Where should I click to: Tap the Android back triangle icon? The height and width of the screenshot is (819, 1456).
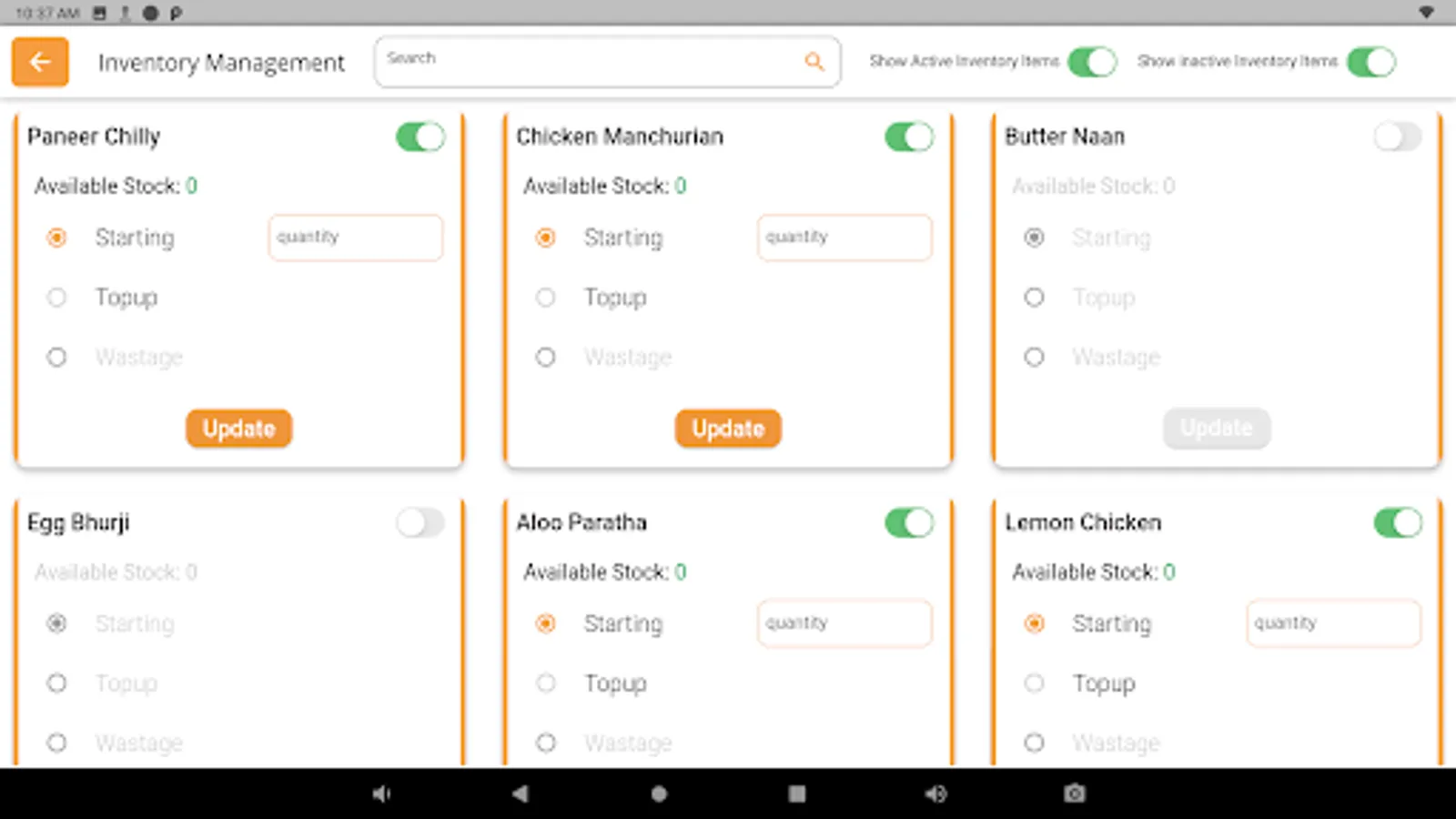point(520,794)
